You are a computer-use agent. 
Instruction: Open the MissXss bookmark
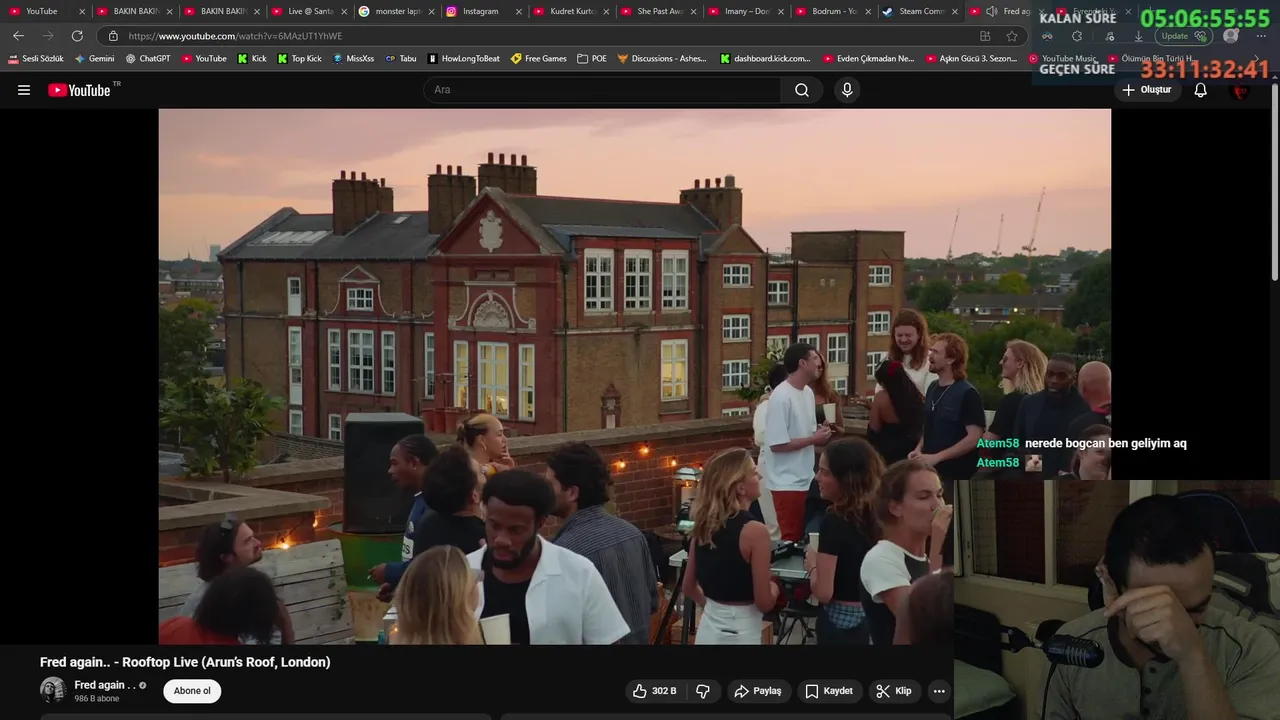pyautogui.click(x=353, y=59)
